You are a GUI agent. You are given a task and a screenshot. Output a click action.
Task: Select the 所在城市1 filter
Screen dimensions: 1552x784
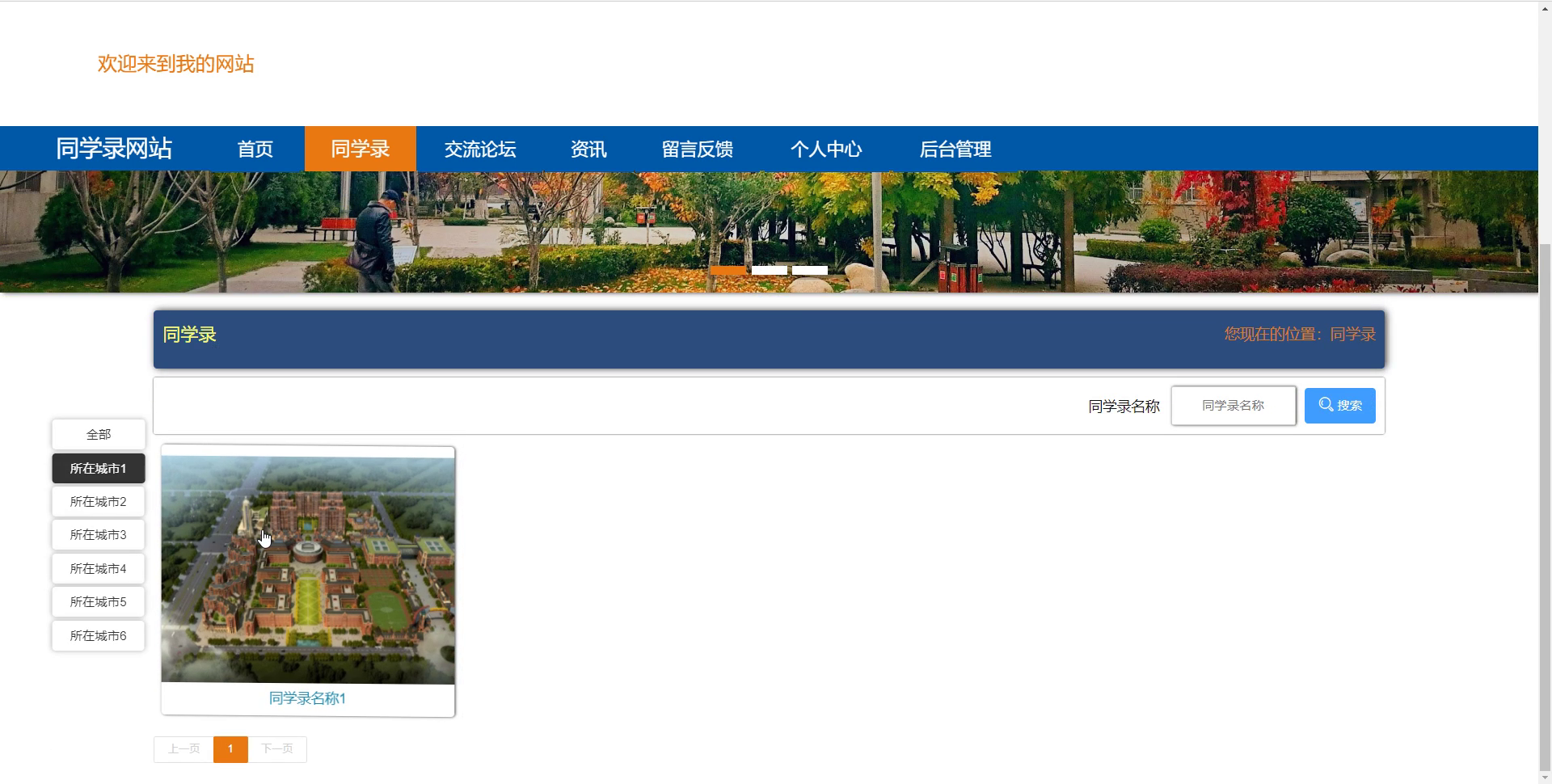99,469
